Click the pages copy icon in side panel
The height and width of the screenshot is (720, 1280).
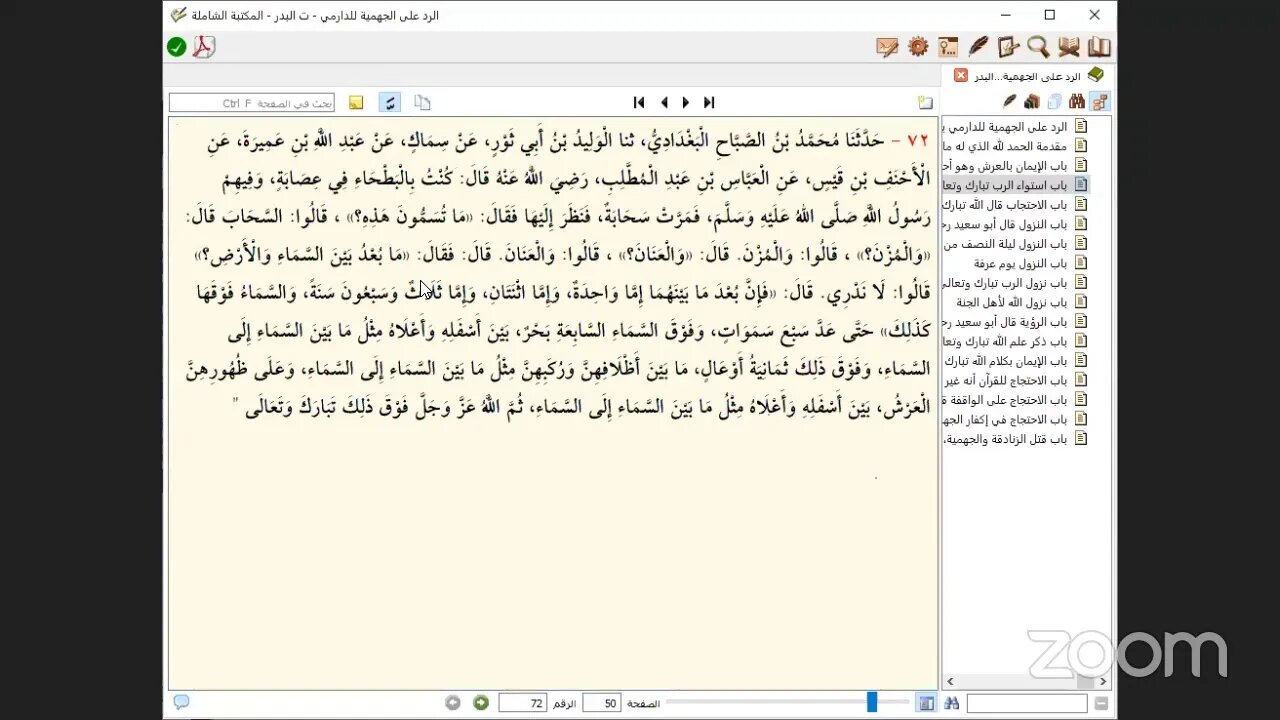[x=1054, y=101]
